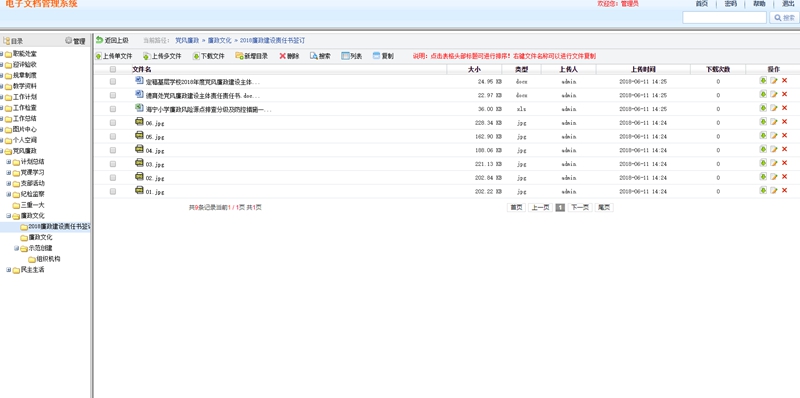Open the edit icon for 03.jpg

[x=774, y=163]
